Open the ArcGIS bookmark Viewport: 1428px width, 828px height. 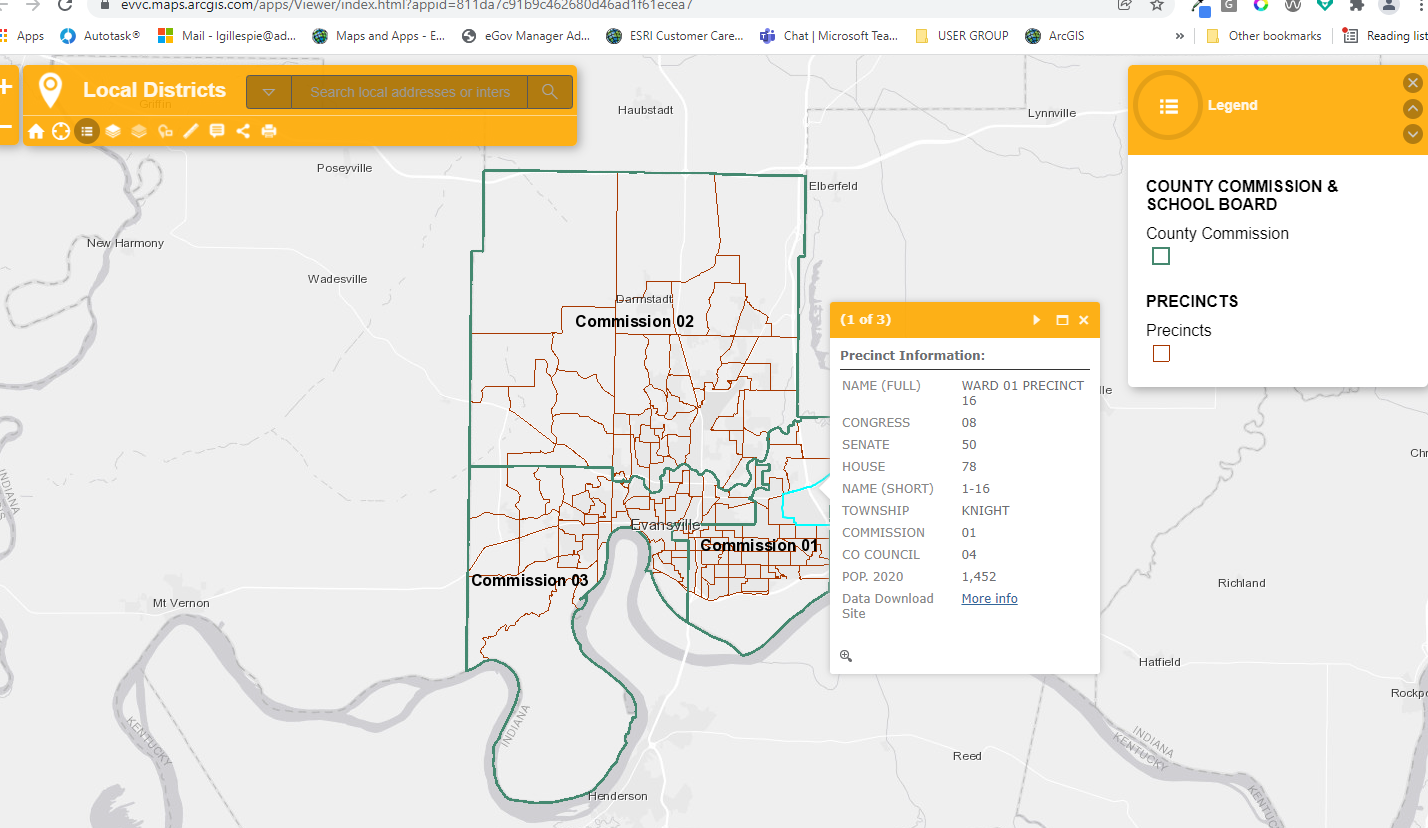[1054, 36]
